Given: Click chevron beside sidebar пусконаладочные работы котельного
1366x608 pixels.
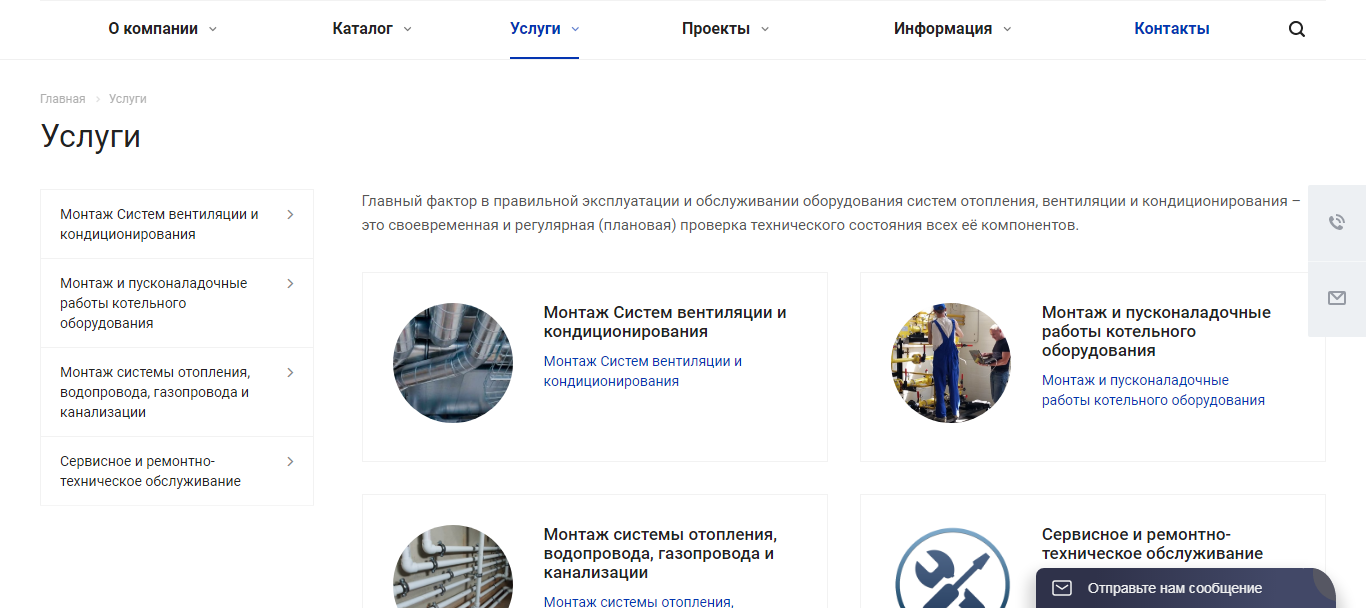Looking at the screenshot, I should point(290,283).
